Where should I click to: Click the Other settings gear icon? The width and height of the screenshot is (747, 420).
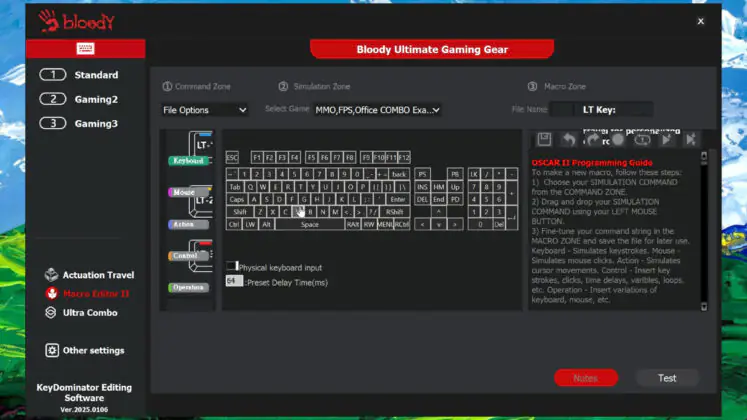click(51, 350)
